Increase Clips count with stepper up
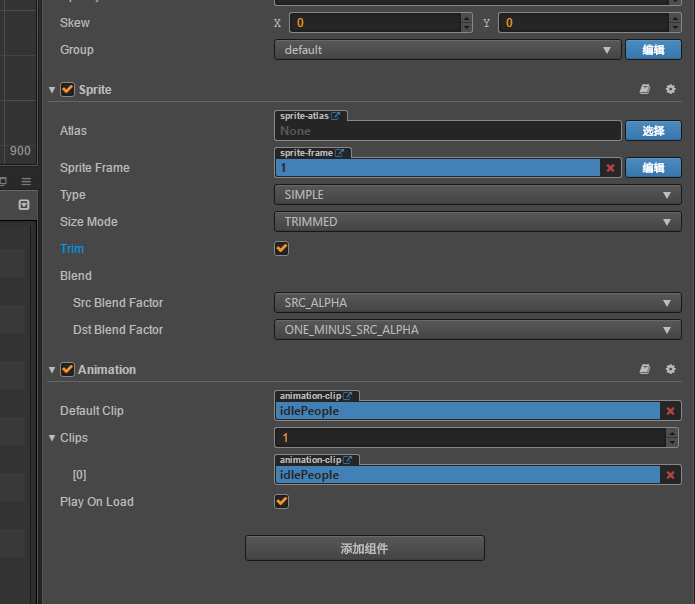695x604 pixels. [672, 433]
